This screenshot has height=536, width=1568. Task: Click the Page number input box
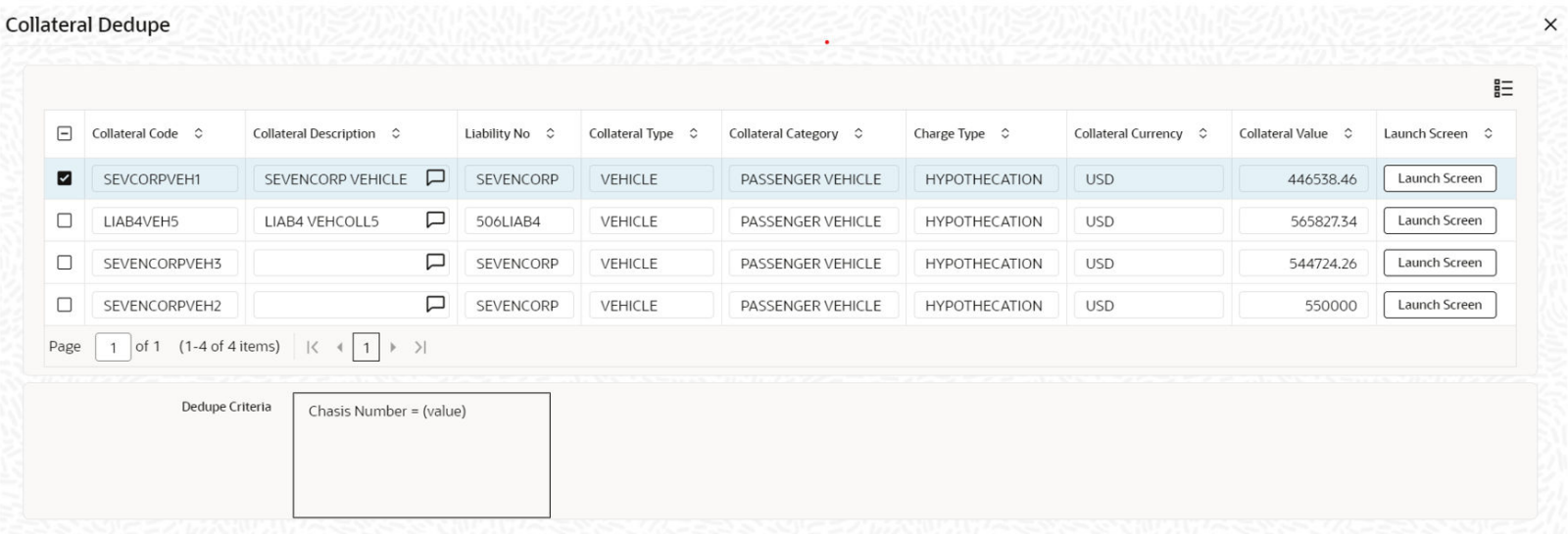(114, 347)
